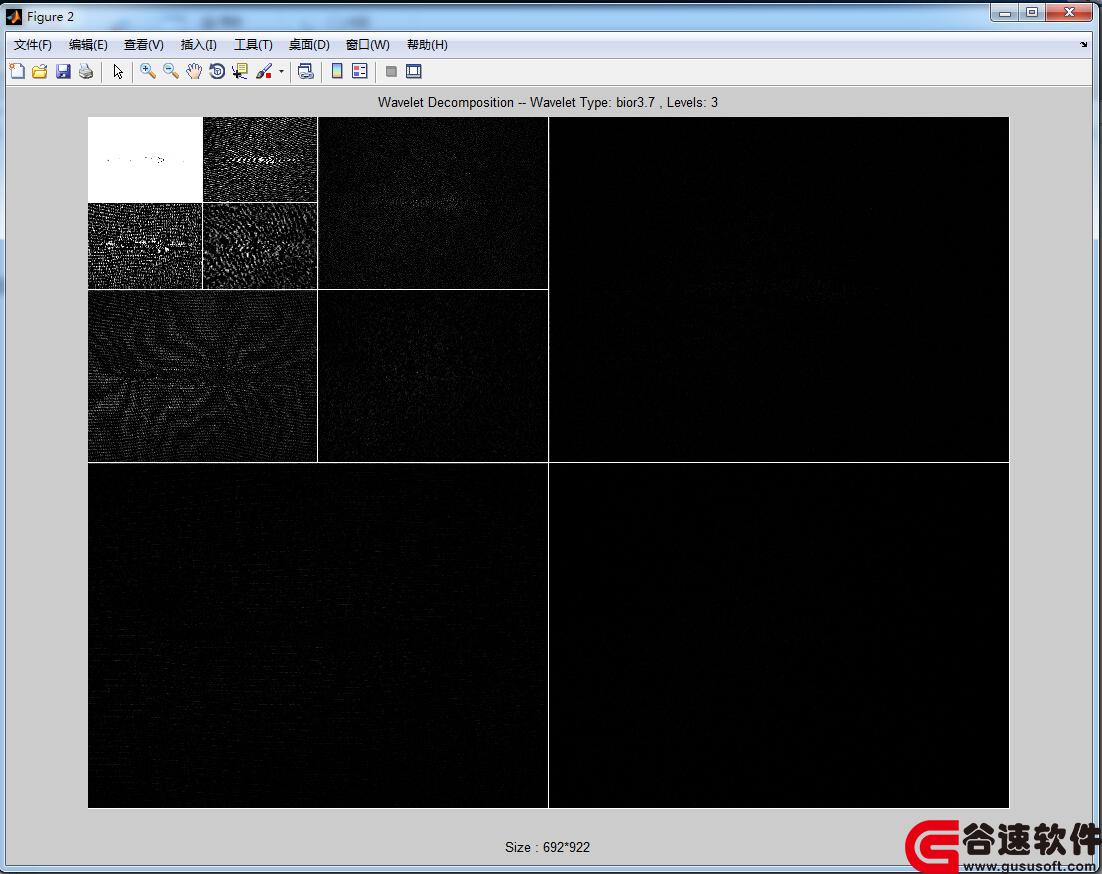Click the Wavelet Decomposition title text

tap(547, 103)
